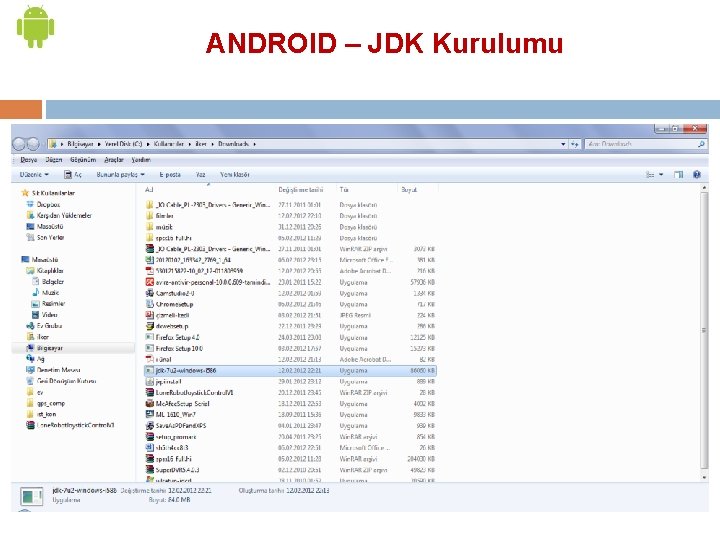Viewport: 720px width, 540px height.
Task: Click the Chromesetup file icon
Action: [150, 304]
